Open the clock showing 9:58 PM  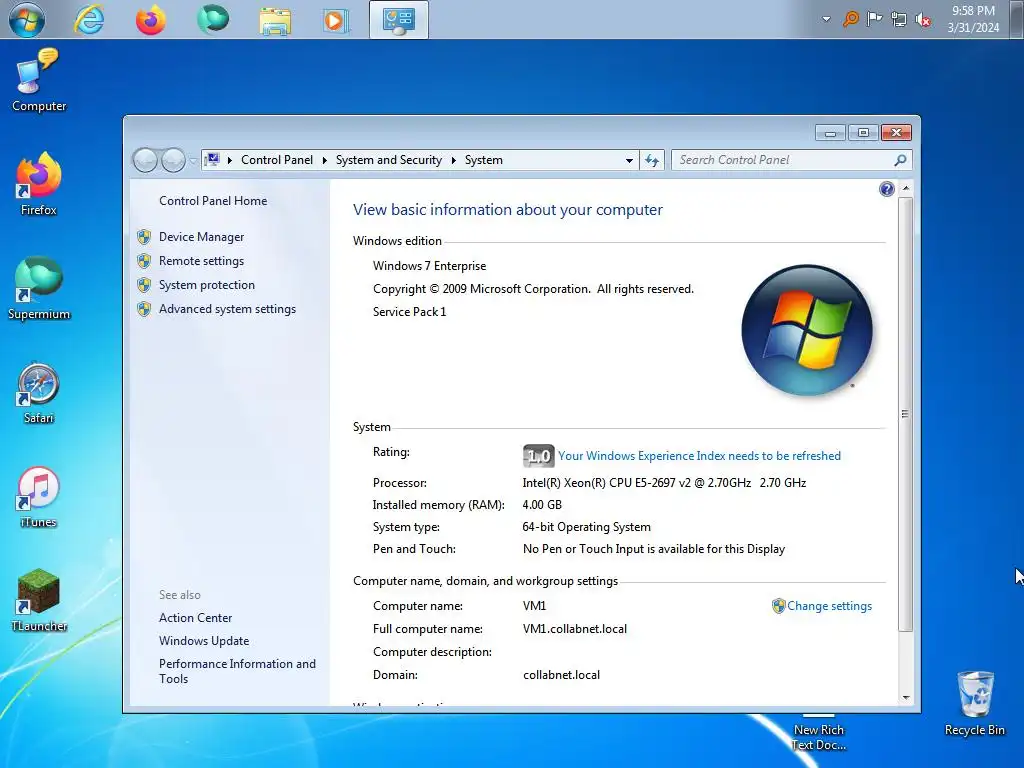[973, 19]
